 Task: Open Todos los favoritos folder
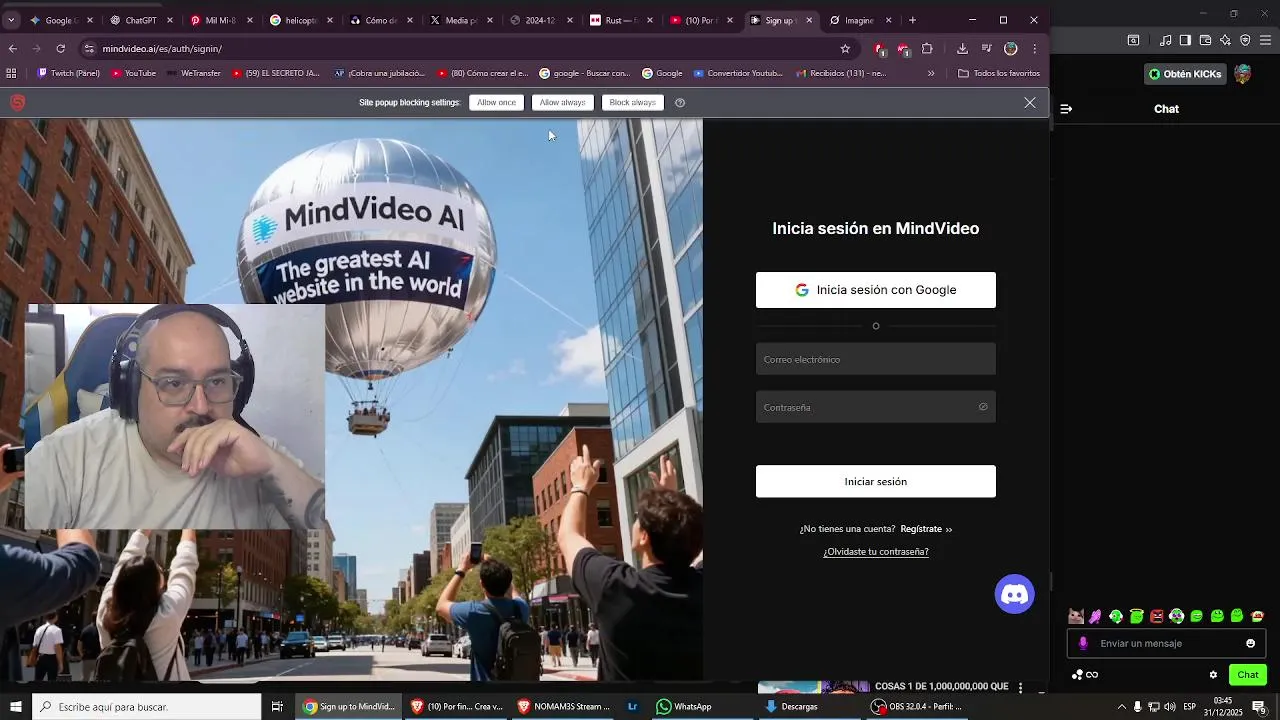[999, 73]
